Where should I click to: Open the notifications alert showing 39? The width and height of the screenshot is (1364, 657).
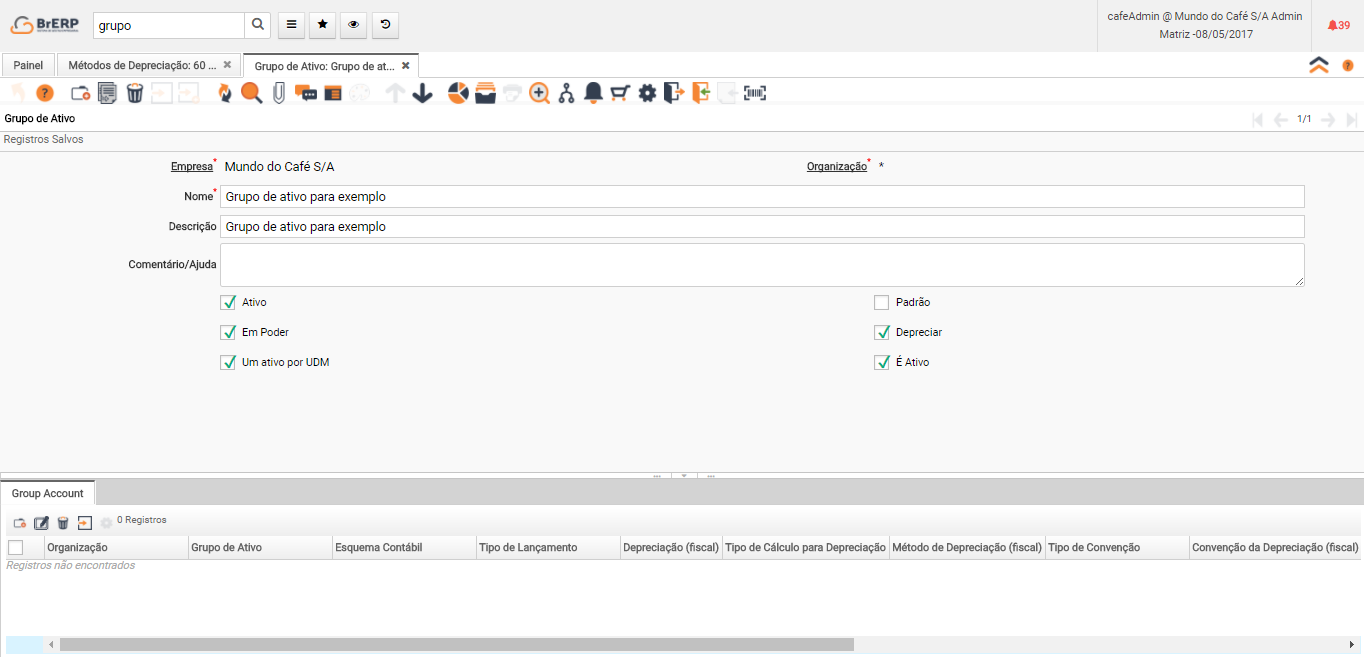[x=1338, y=25]
